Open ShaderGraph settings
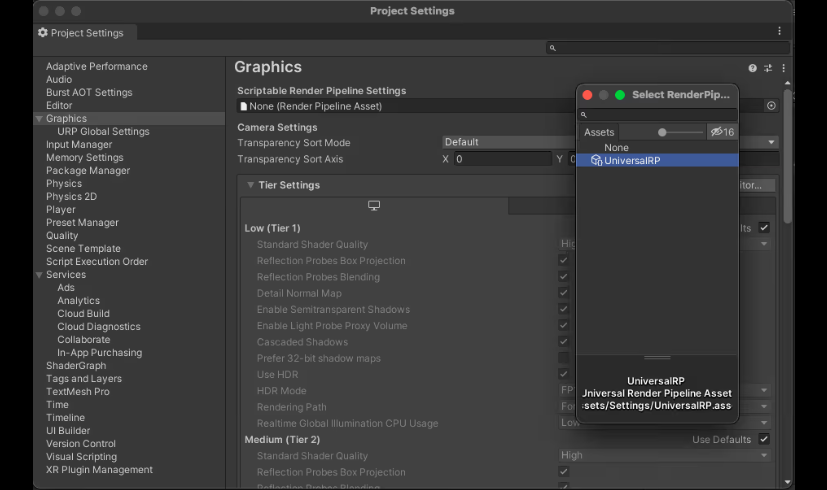Screen dimensions: 827x490 point(76,366)
